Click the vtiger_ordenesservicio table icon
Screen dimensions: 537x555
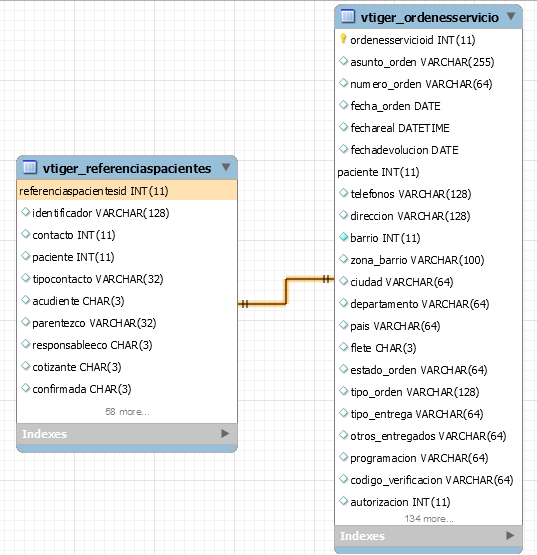tap(348, 16)
